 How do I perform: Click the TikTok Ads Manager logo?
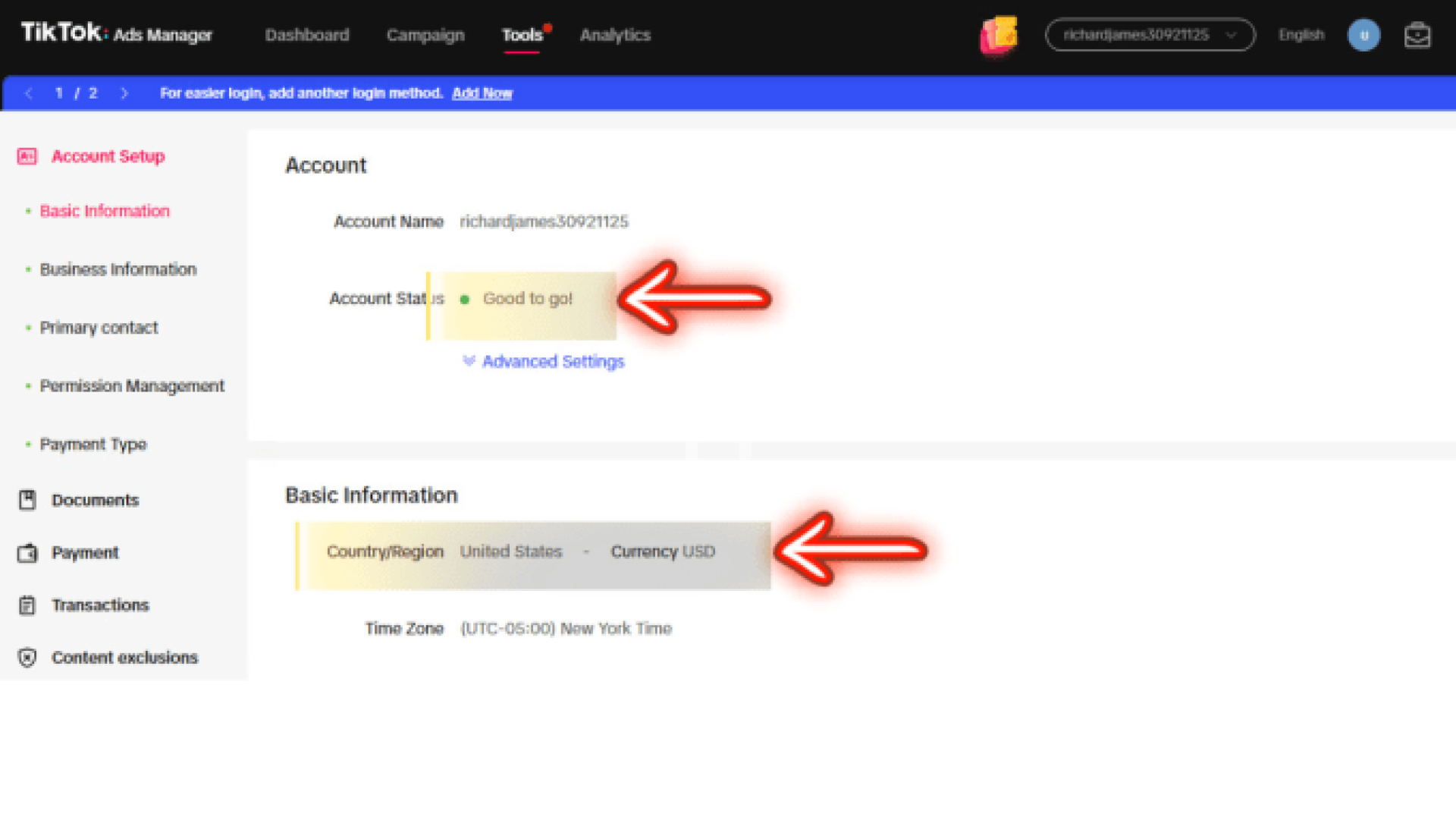[x=116, y=33]
